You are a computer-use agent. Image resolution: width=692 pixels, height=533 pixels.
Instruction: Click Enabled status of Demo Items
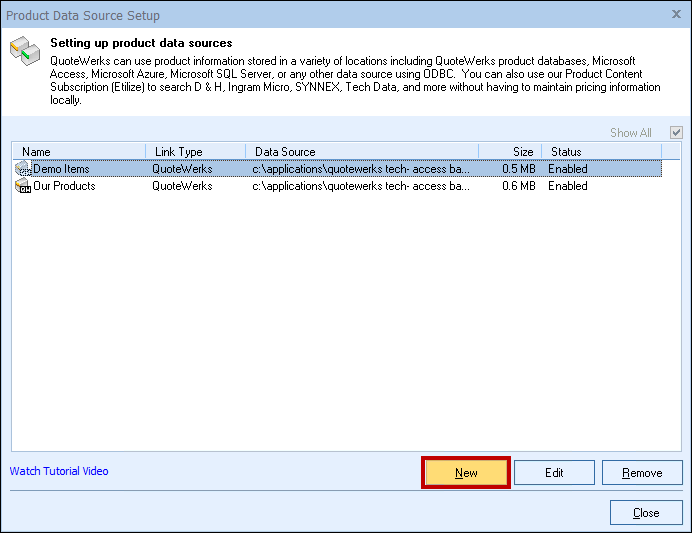[567, 169]
